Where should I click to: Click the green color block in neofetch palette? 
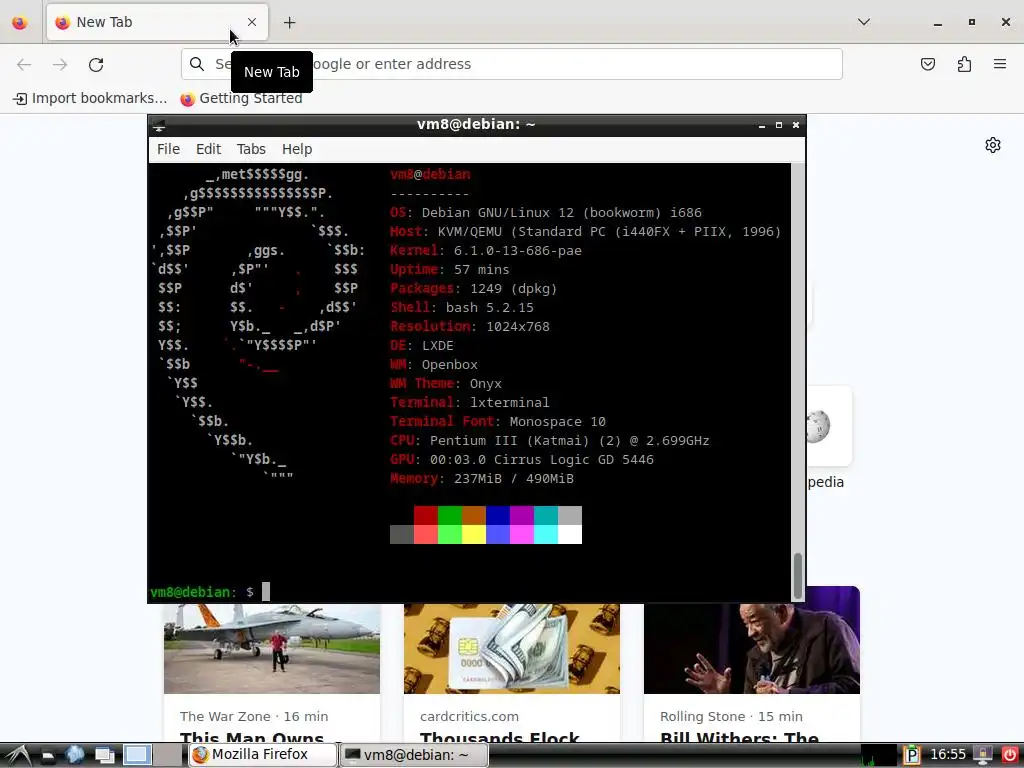tap(450, 515)
